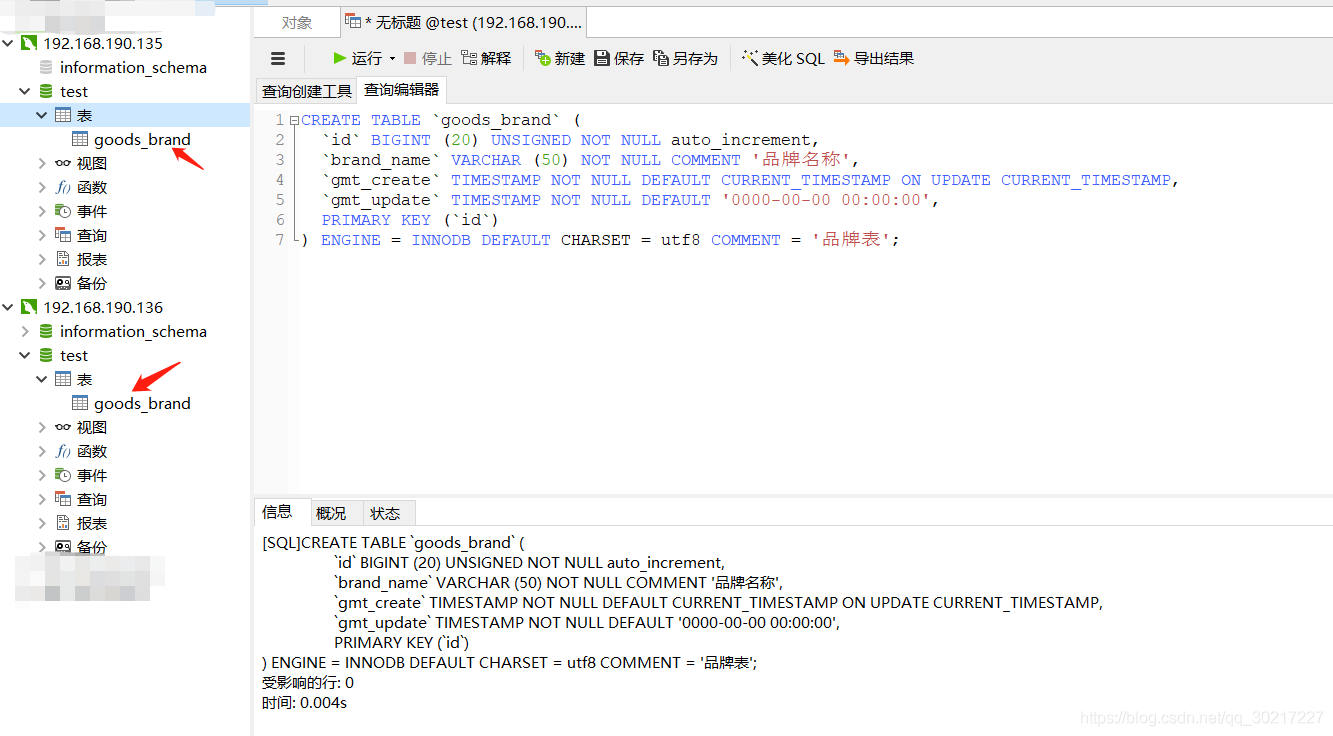Run the query with 运行
1333x736 pixels.
pyautogui.click(x=357, y=59)
